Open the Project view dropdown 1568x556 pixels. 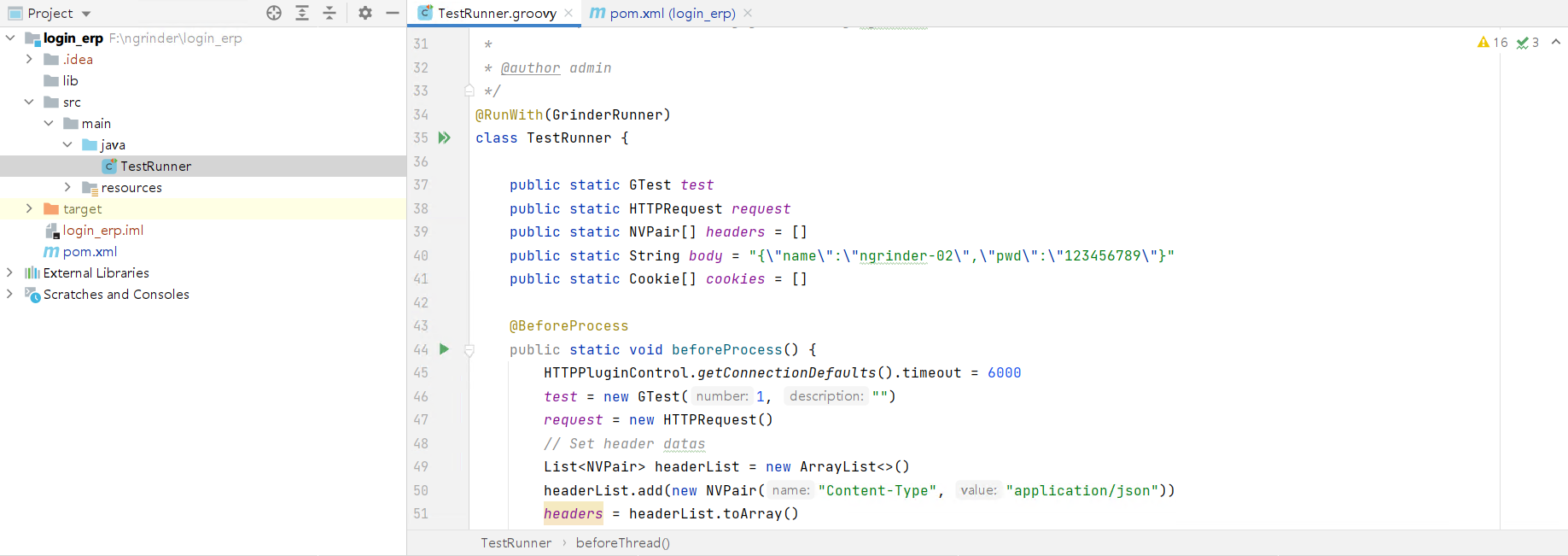(x=86, y=14)
